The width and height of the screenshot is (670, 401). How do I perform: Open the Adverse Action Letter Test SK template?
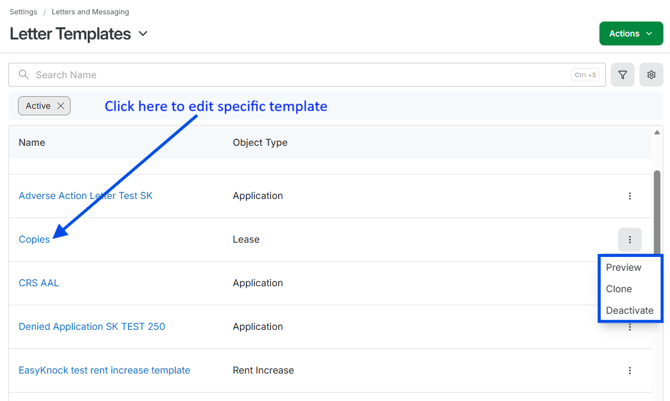pyautogui.click(x=85, y=196)
